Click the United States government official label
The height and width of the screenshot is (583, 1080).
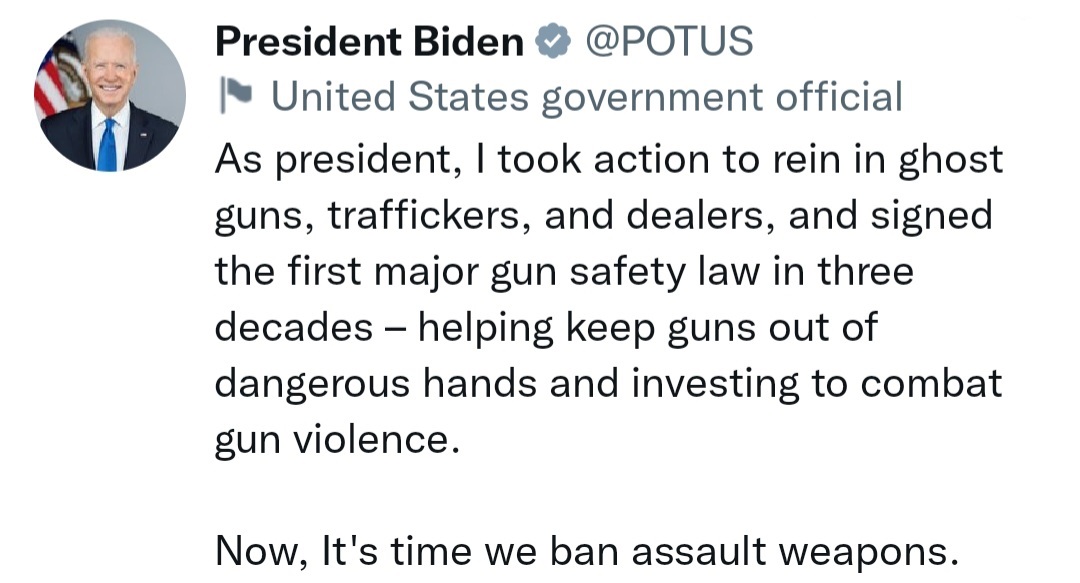point(587,97)
